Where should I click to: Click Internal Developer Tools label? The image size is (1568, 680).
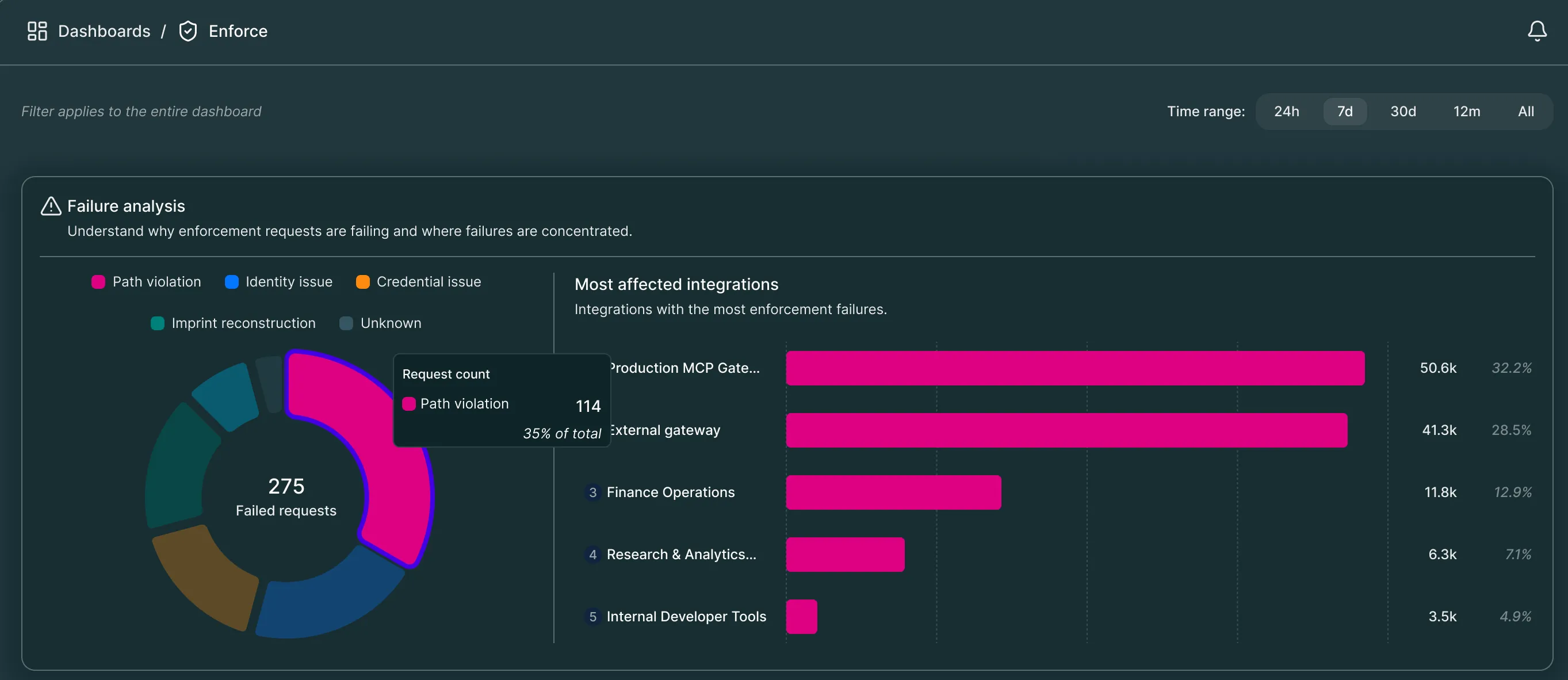click(x=686, y=616)
